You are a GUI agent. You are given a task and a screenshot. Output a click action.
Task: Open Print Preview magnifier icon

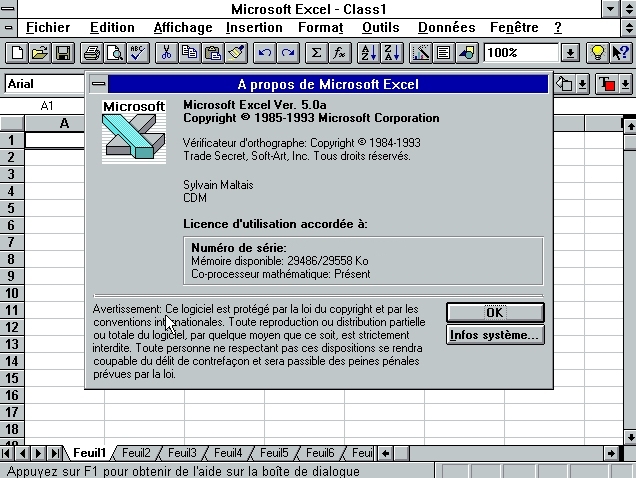pyautogui.click(x=115, y=53)
